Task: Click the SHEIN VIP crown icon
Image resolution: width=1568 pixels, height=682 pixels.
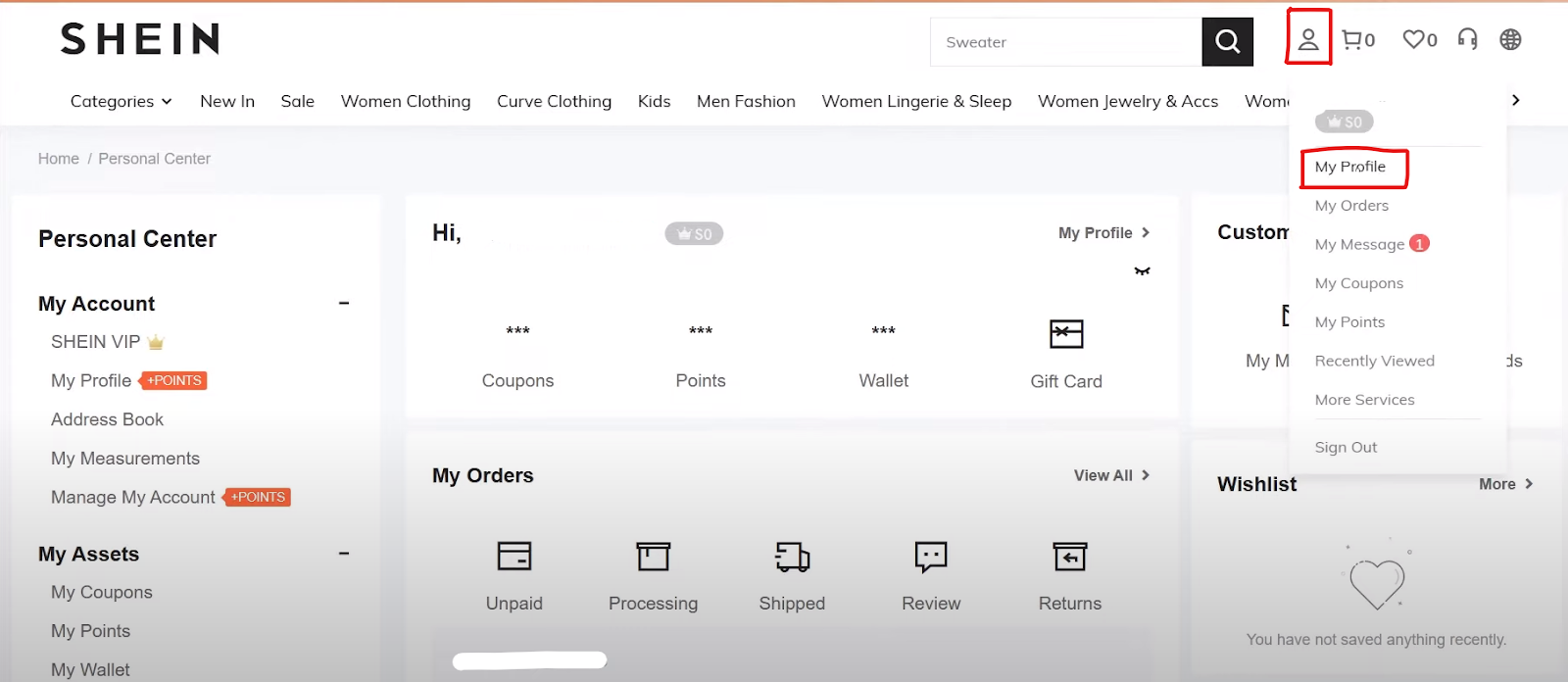Action: point(156,342)
